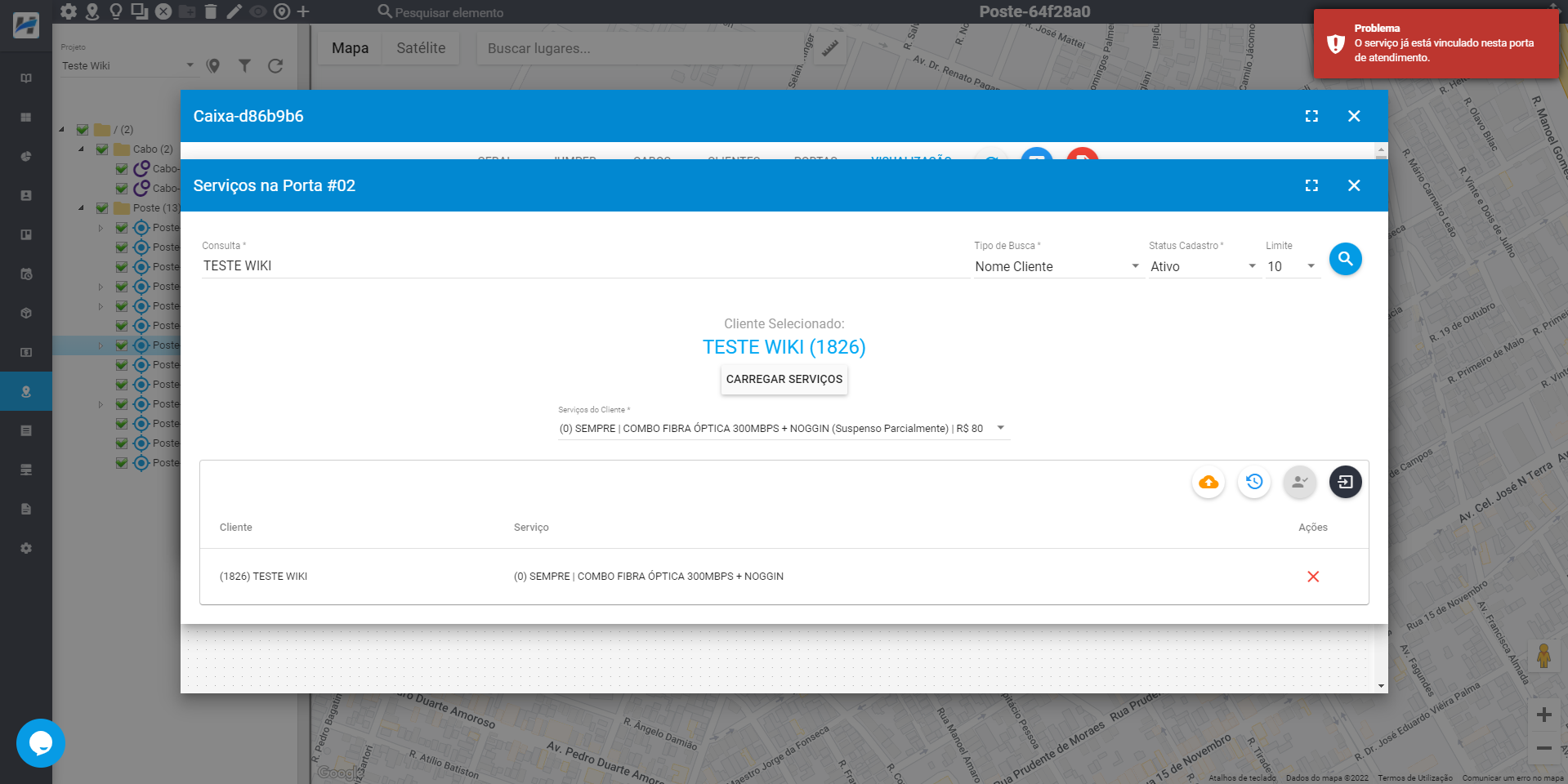Open the blue history clock icon
The image size is (1568, 784).
tap(1253, 482)
